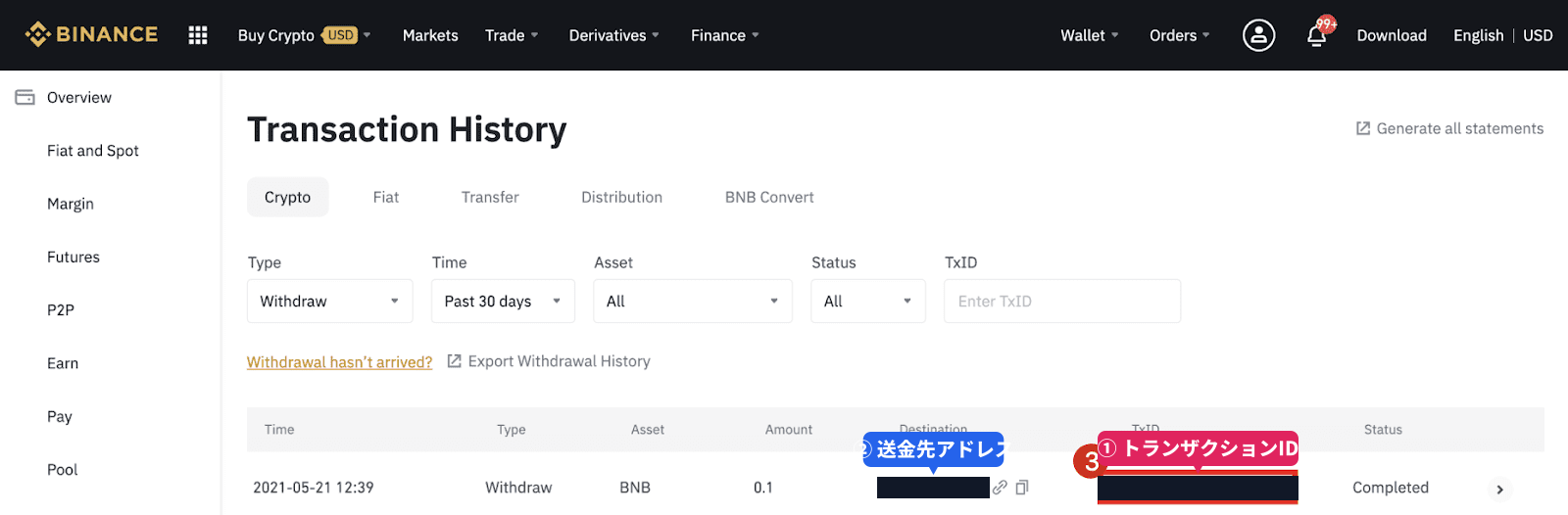Click the BNB asset cell
This screenshot has height=515, width=1568.
coord(635,488)
